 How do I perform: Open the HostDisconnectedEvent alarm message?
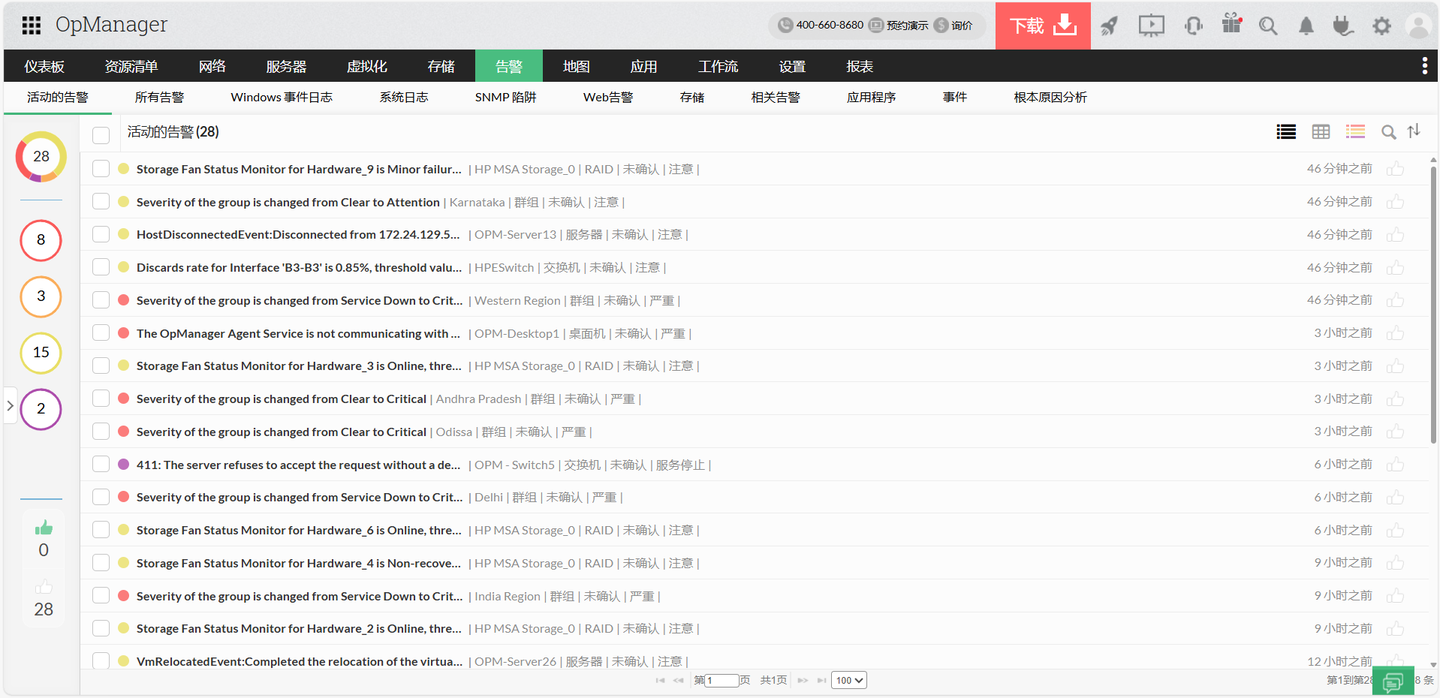299,234
